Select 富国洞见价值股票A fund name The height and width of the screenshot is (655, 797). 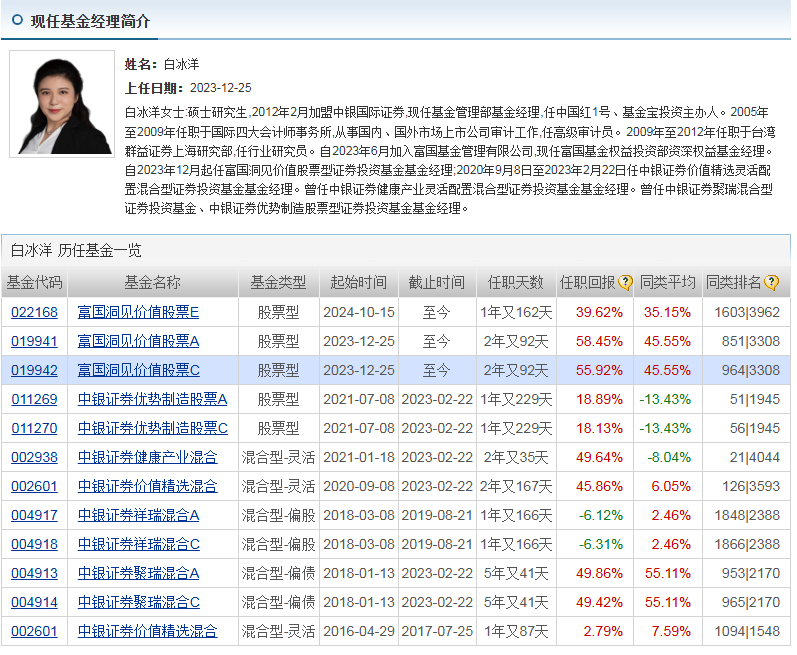pos(138,341)
